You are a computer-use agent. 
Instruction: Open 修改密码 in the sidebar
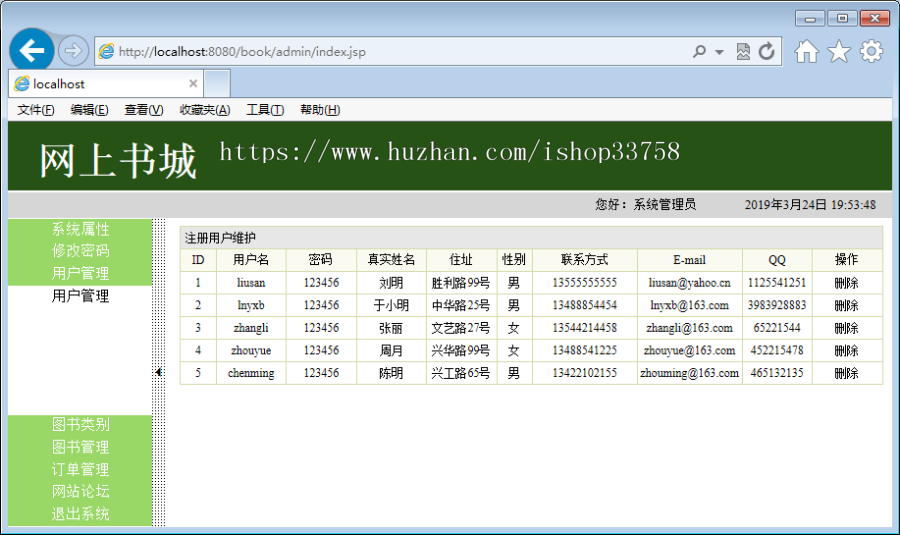point(80,251)
